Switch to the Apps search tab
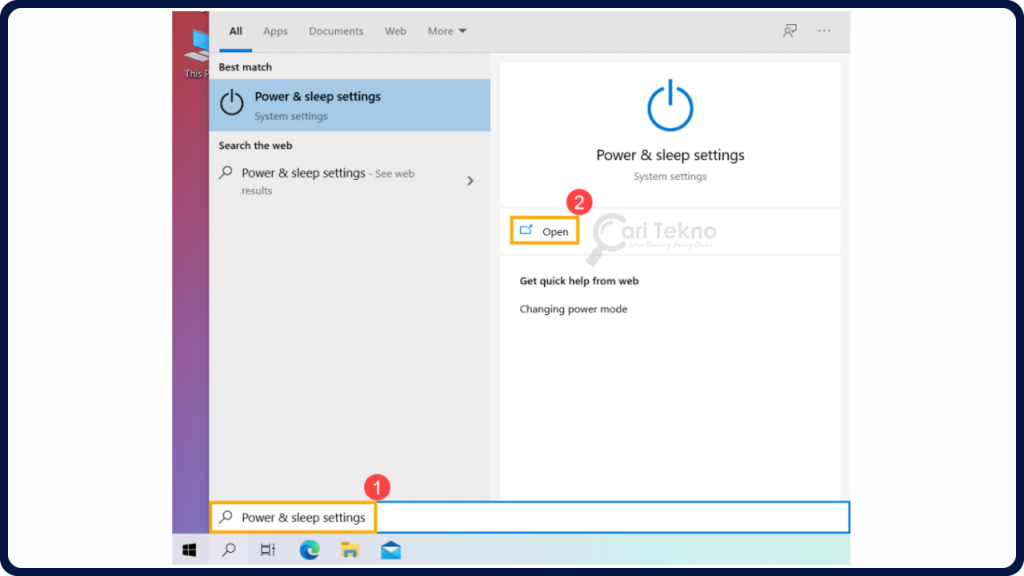The image size is (1024, 576). pos(275,31)
